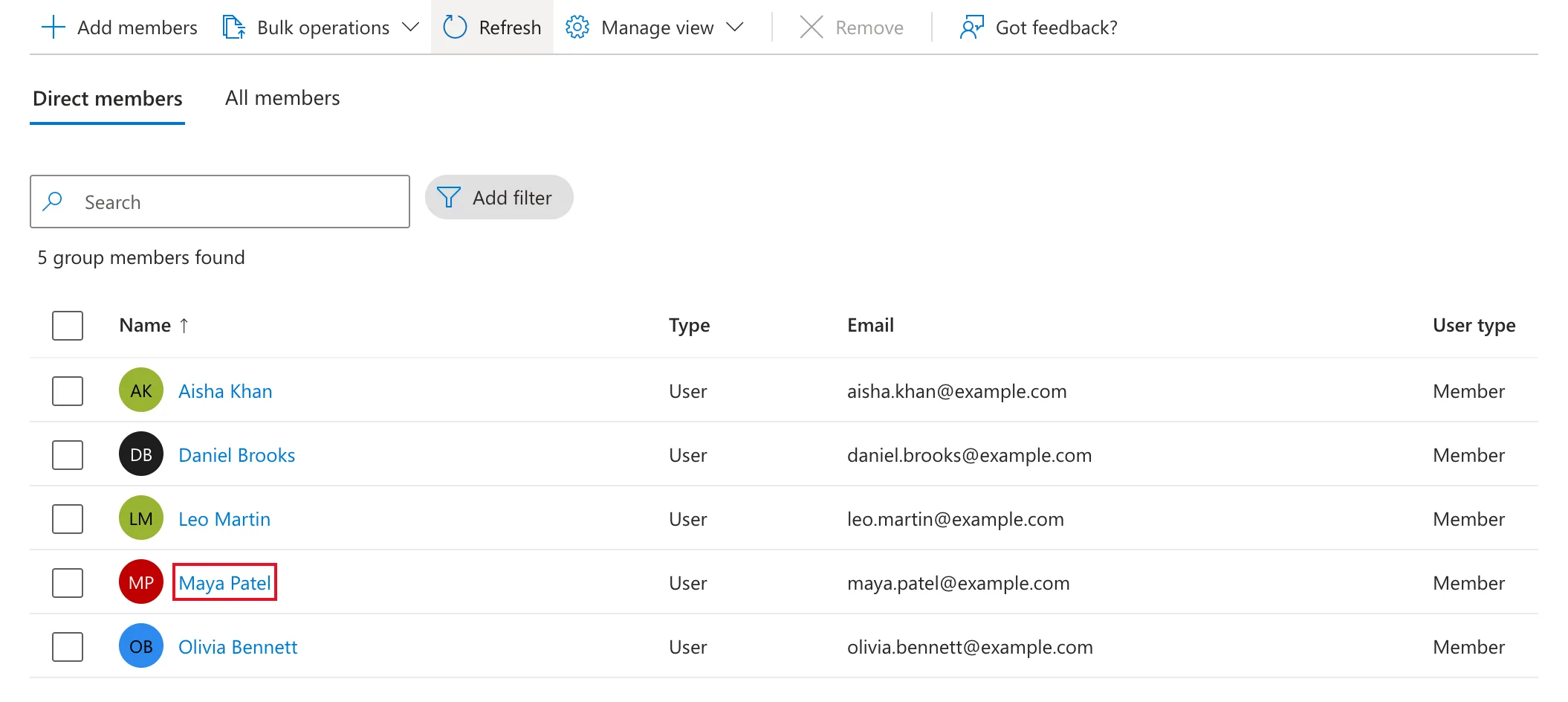
Task: Click the LM avatar for Leo Martin
Action: pyautogui.click(x=141, y=518)
